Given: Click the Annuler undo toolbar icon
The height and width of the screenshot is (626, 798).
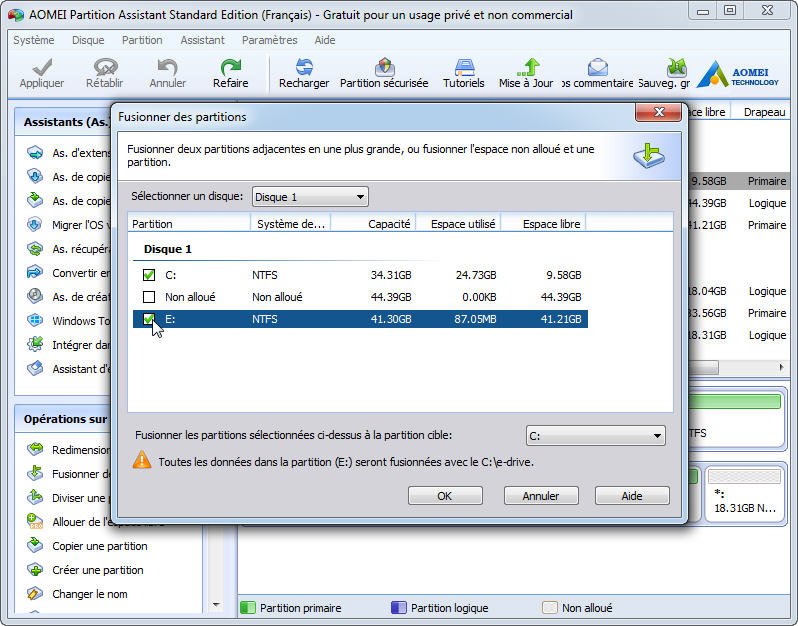Looking at the screenshot, I should [167, 67].
